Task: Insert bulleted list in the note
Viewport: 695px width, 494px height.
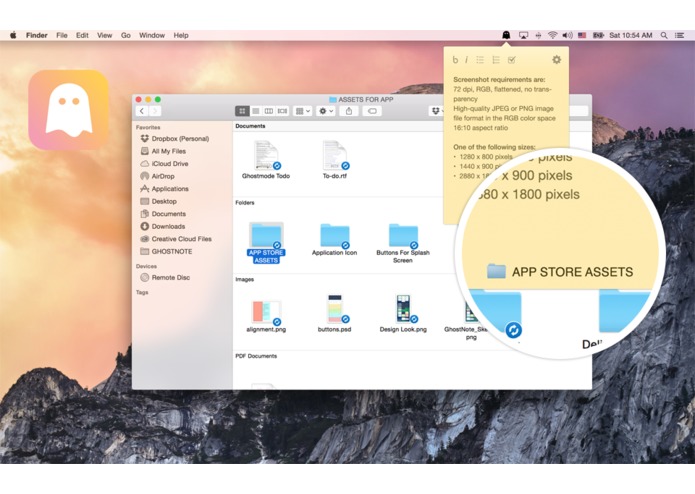Action: pos(480,60)
